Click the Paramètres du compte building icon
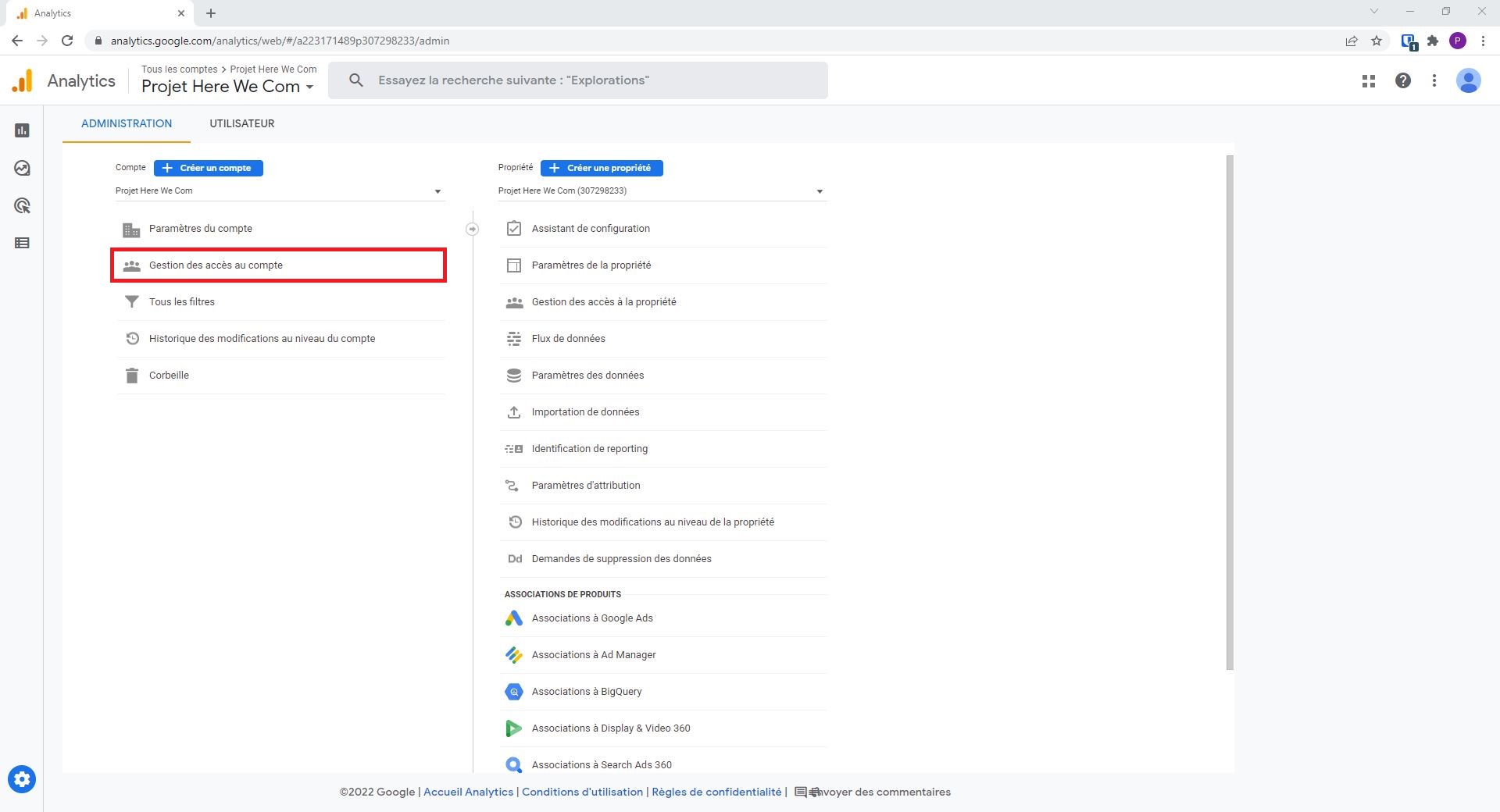Screen dimensions: 1500x812 coord(131,230)
